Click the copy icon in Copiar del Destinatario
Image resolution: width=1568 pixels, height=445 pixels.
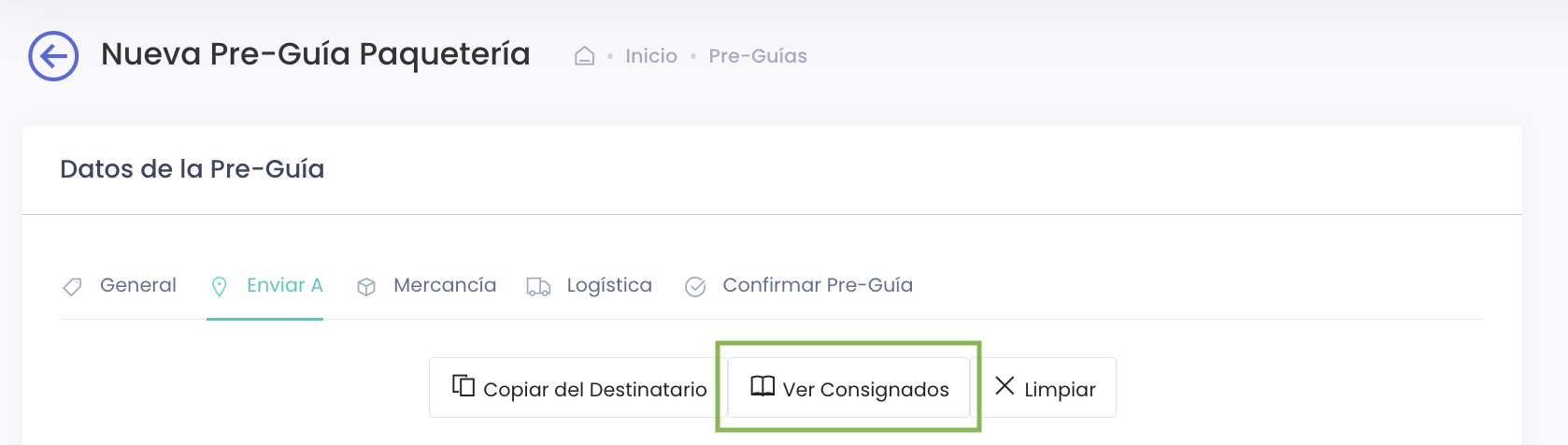coord(463,385)
